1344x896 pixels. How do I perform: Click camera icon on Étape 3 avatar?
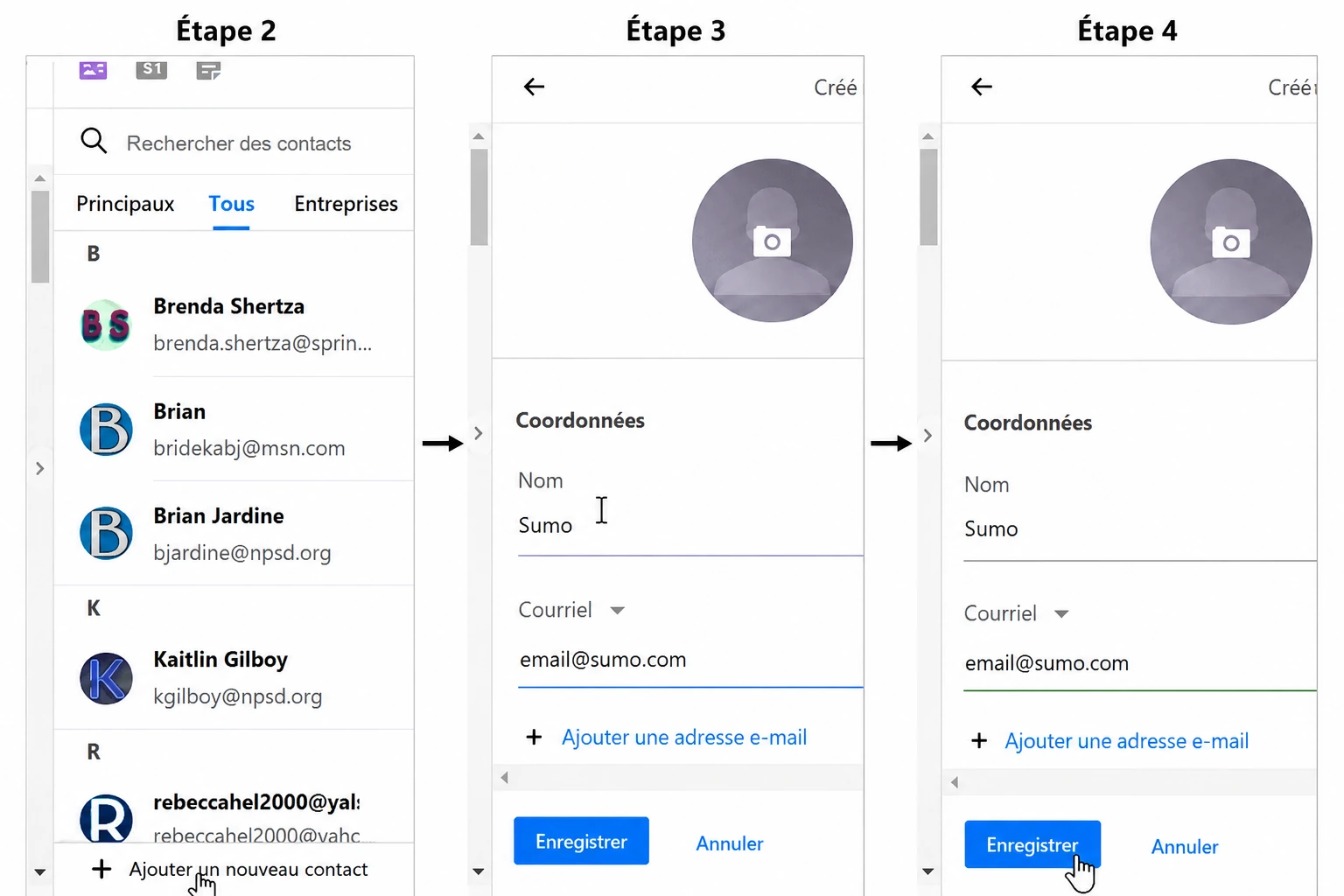772,241
